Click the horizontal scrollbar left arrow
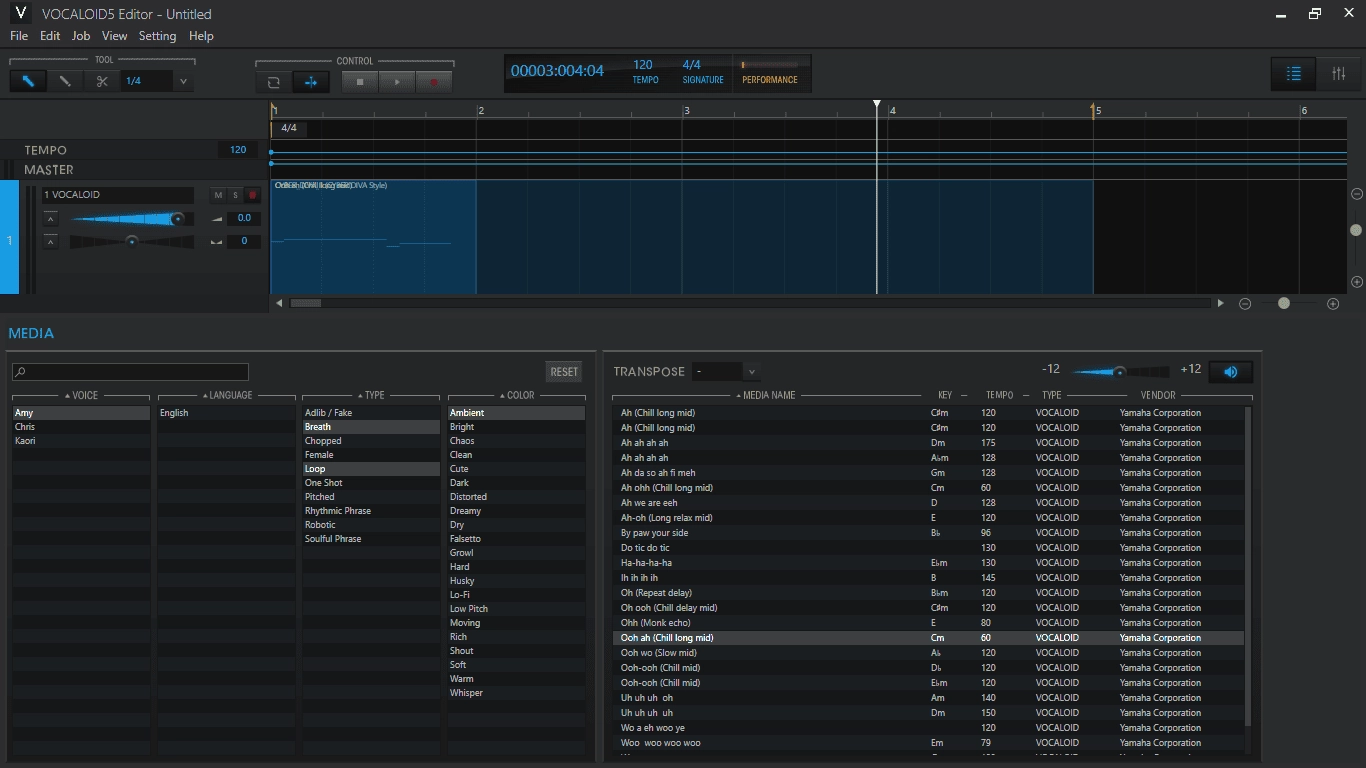1366x768 pixels. pos(279,303)
